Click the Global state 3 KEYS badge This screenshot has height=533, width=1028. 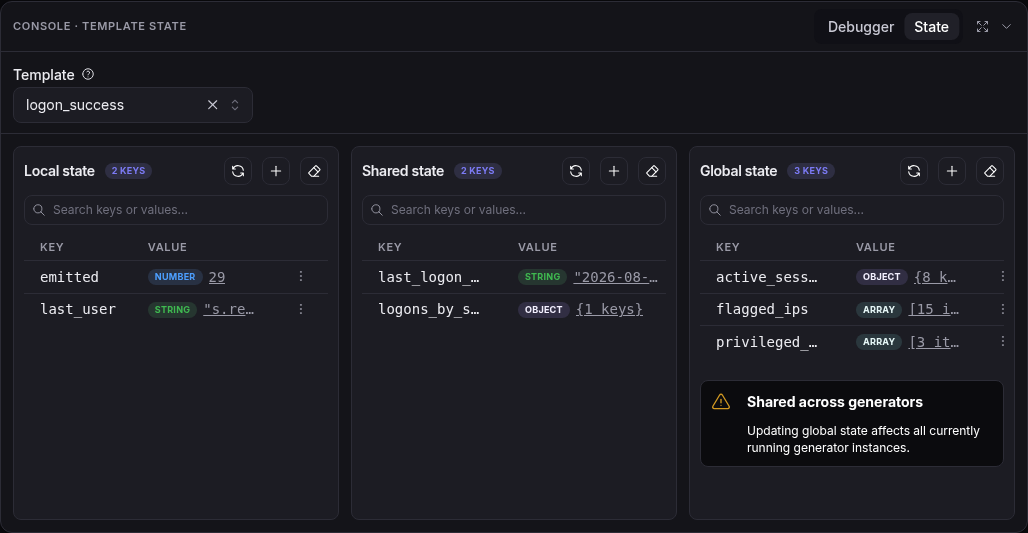tap(811, 170)
